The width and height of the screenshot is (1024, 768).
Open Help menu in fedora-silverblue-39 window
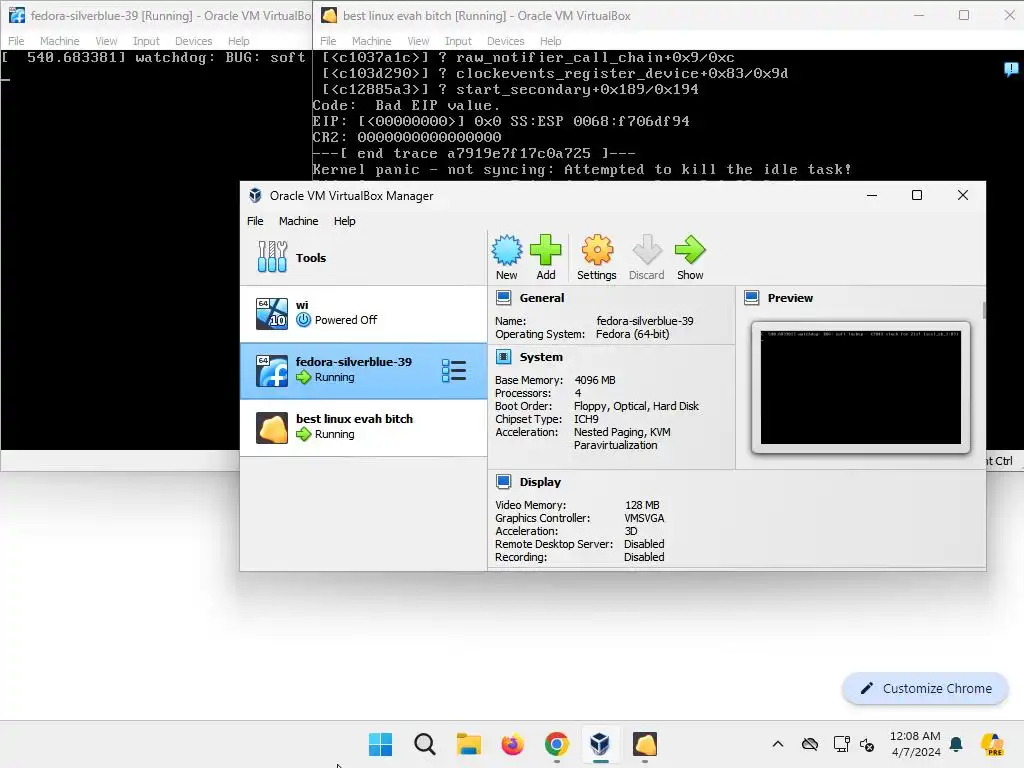click(x=238, y=40)
